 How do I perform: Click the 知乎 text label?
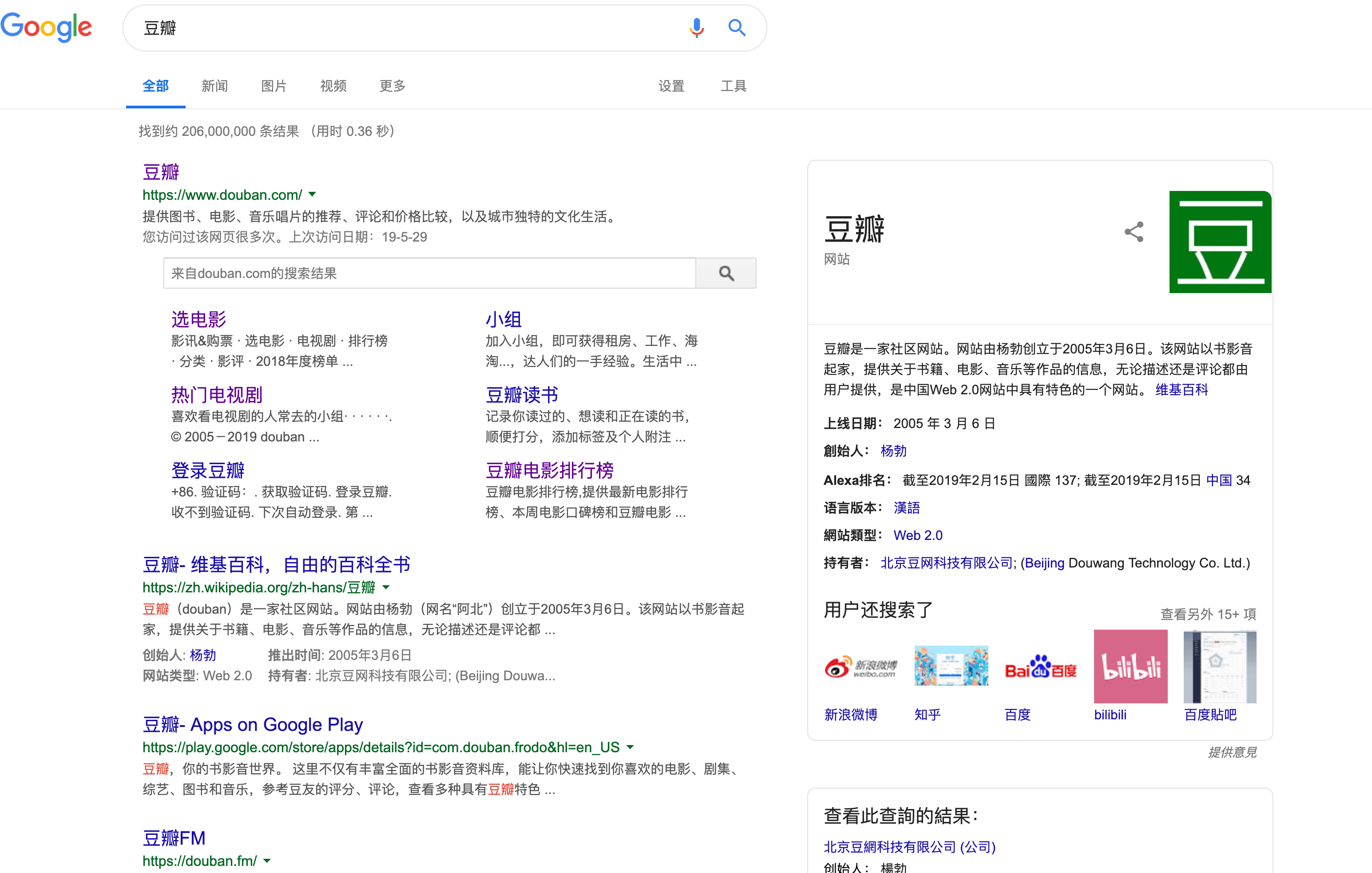928,714
